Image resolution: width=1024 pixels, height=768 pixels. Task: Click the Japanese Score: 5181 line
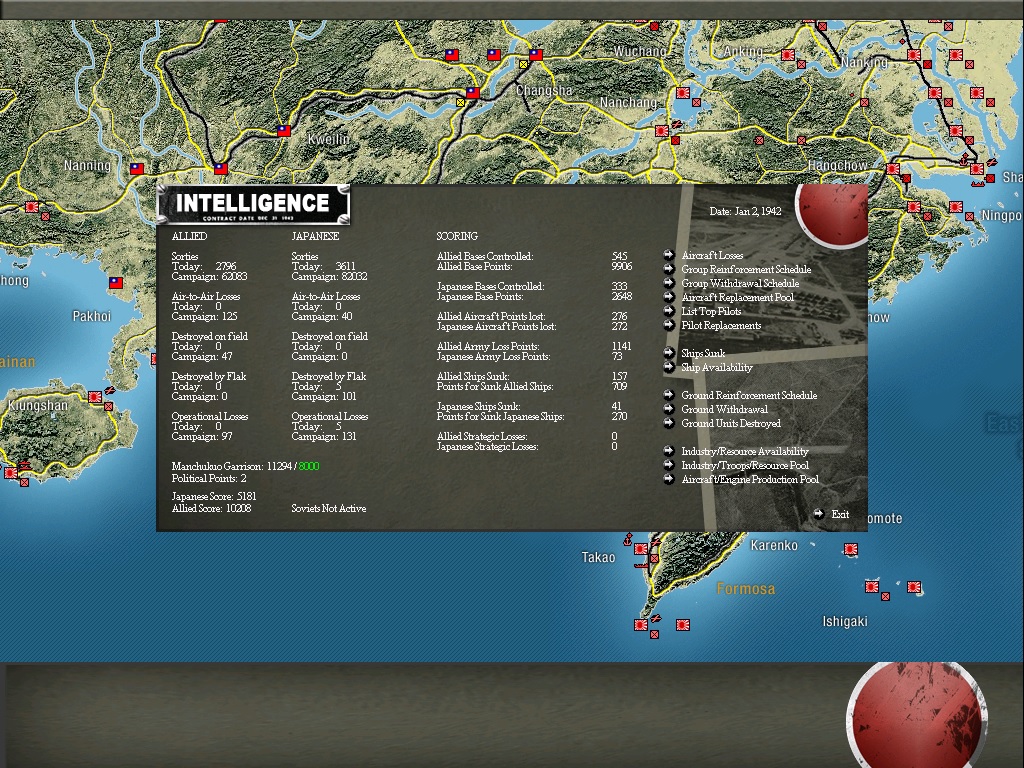coord(214,496)
